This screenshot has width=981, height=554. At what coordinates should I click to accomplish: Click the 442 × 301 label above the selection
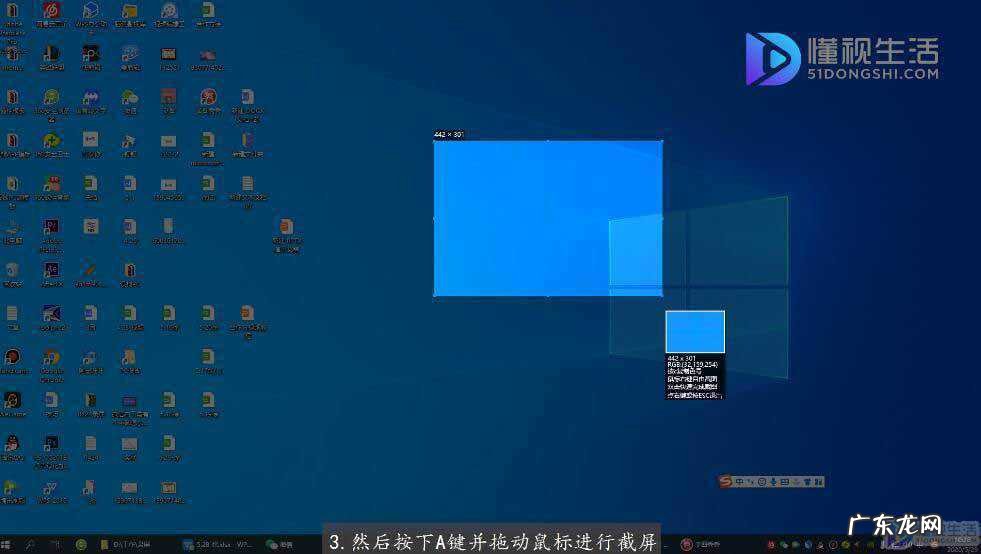449,135
